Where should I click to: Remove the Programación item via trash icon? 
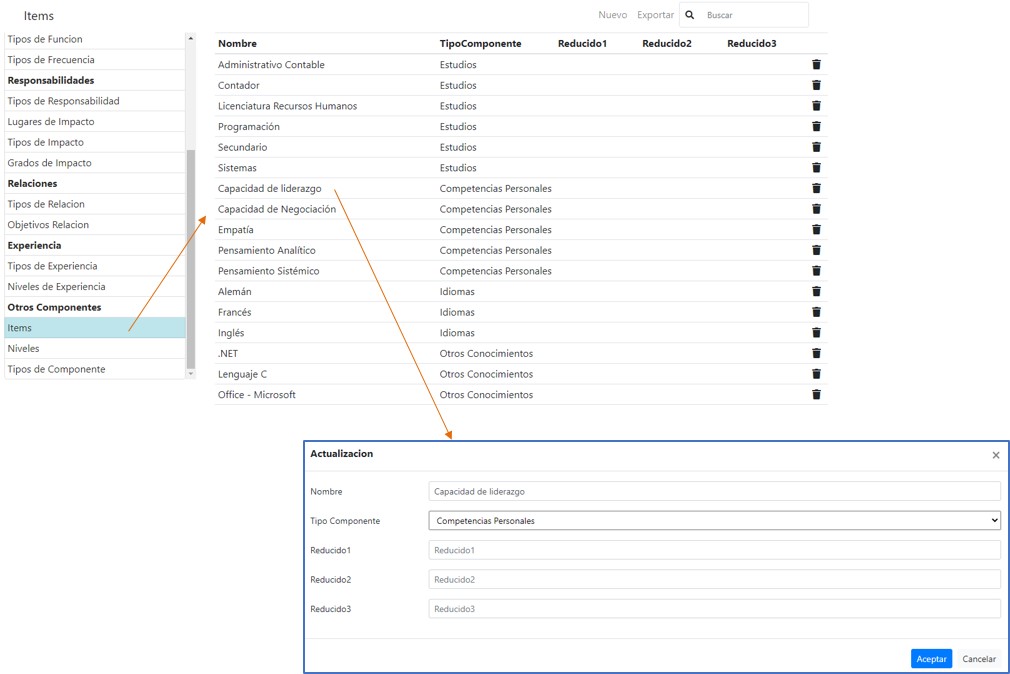[x=816, y=127]
